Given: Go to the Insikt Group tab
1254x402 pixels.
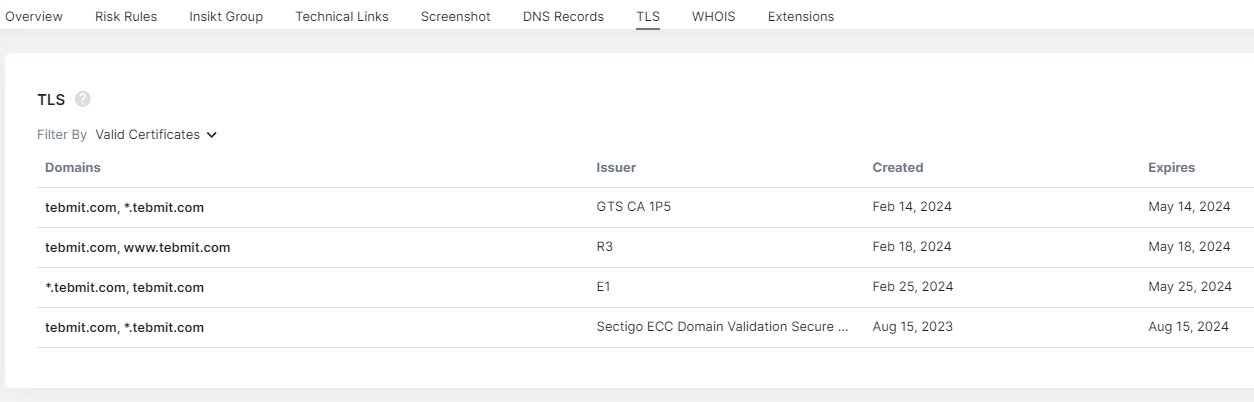Looking at the screenshot, I should click(x=226, y=16).
